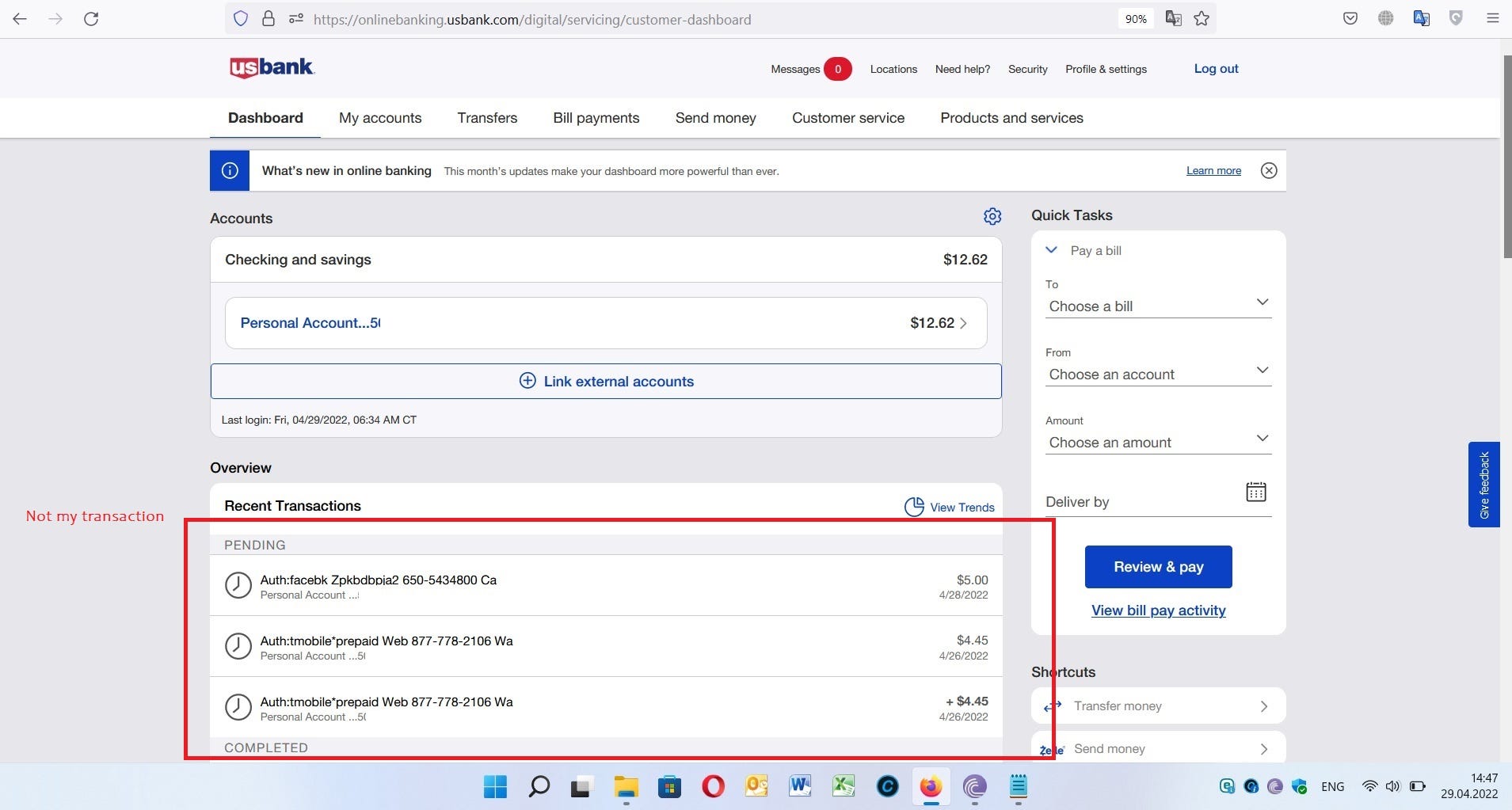Open the volume tray icon
This screenshot has width=1512, height=810.
pyautogui.click(x=1392, y=786)
